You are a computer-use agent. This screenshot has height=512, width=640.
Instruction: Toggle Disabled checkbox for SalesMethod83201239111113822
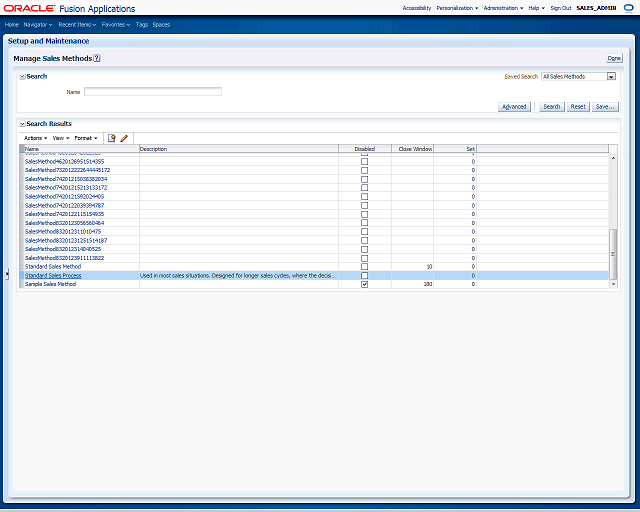tap(364, 258)
